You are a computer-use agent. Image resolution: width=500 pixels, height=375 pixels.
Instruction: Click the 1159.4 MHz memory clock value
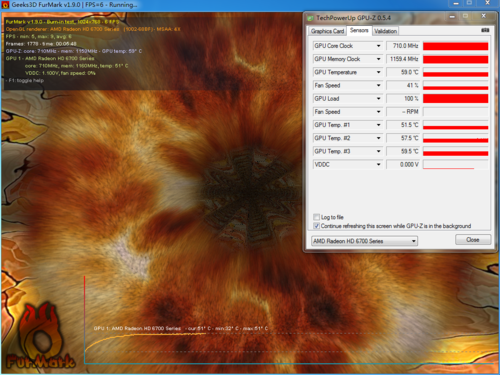403,59
